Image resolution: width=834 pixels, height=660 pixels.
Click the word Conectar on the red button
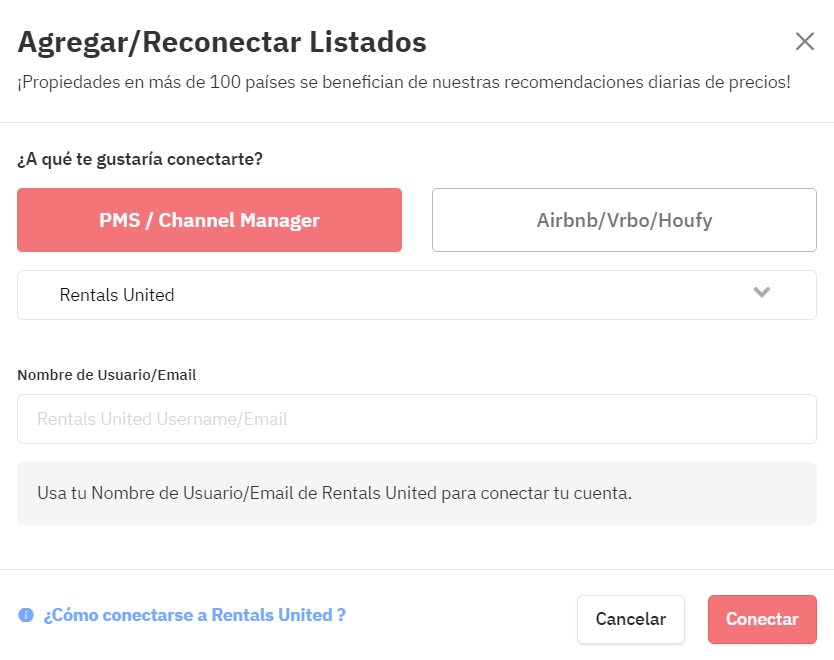tap(762, 619)
